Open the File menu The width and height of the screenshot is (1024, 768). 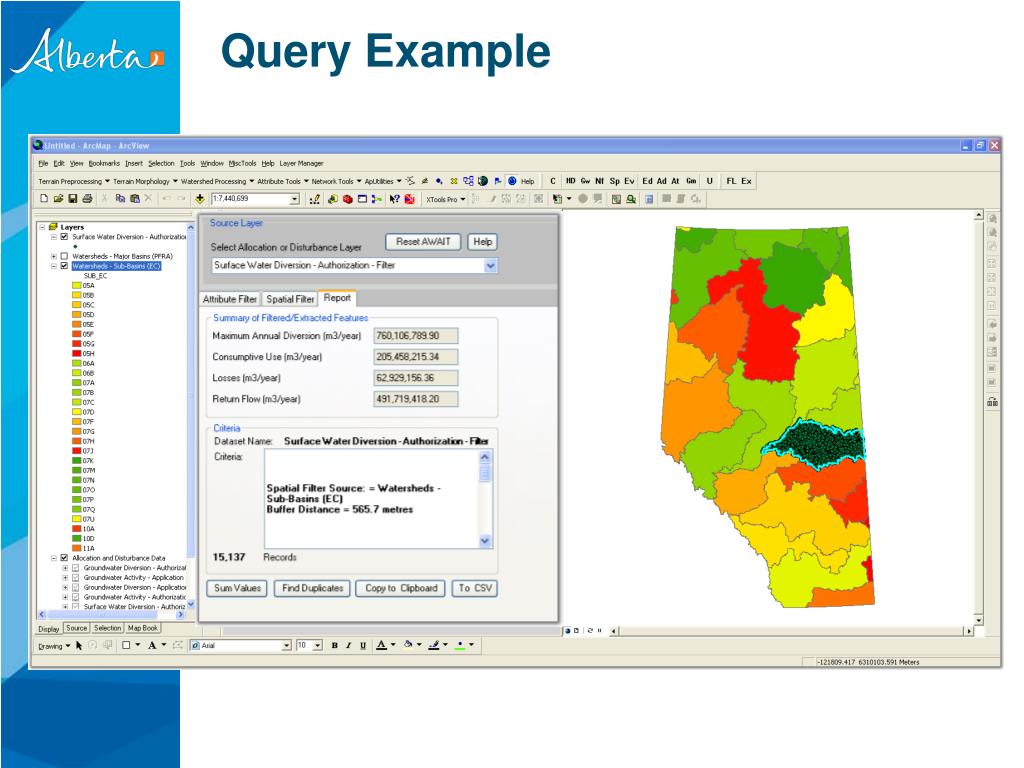coord(43,163)
